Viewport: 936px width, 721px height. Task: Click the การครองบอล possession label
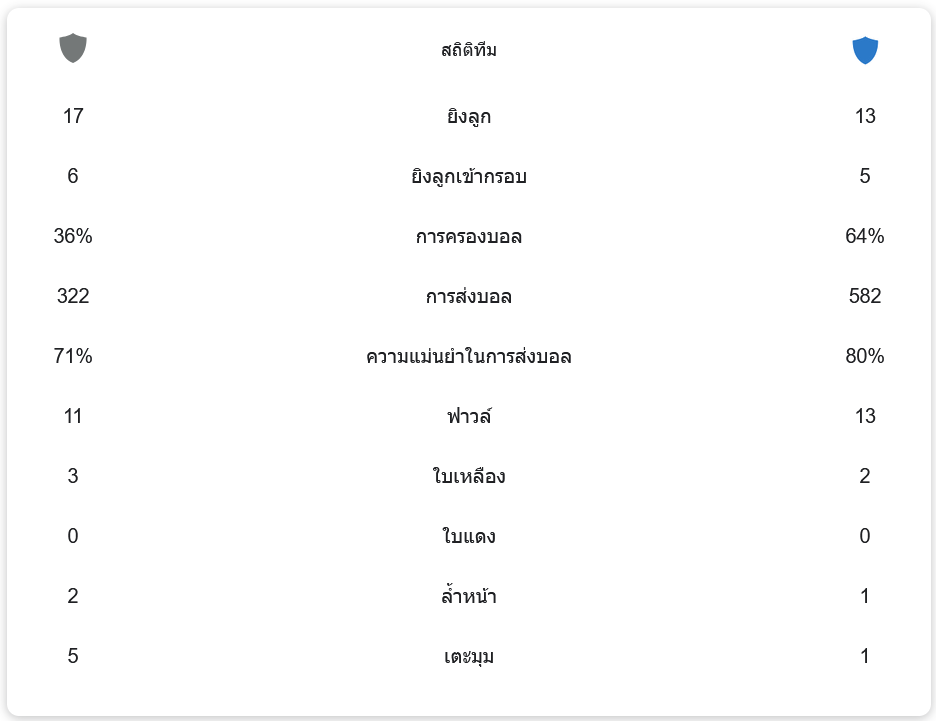(468, 237)
